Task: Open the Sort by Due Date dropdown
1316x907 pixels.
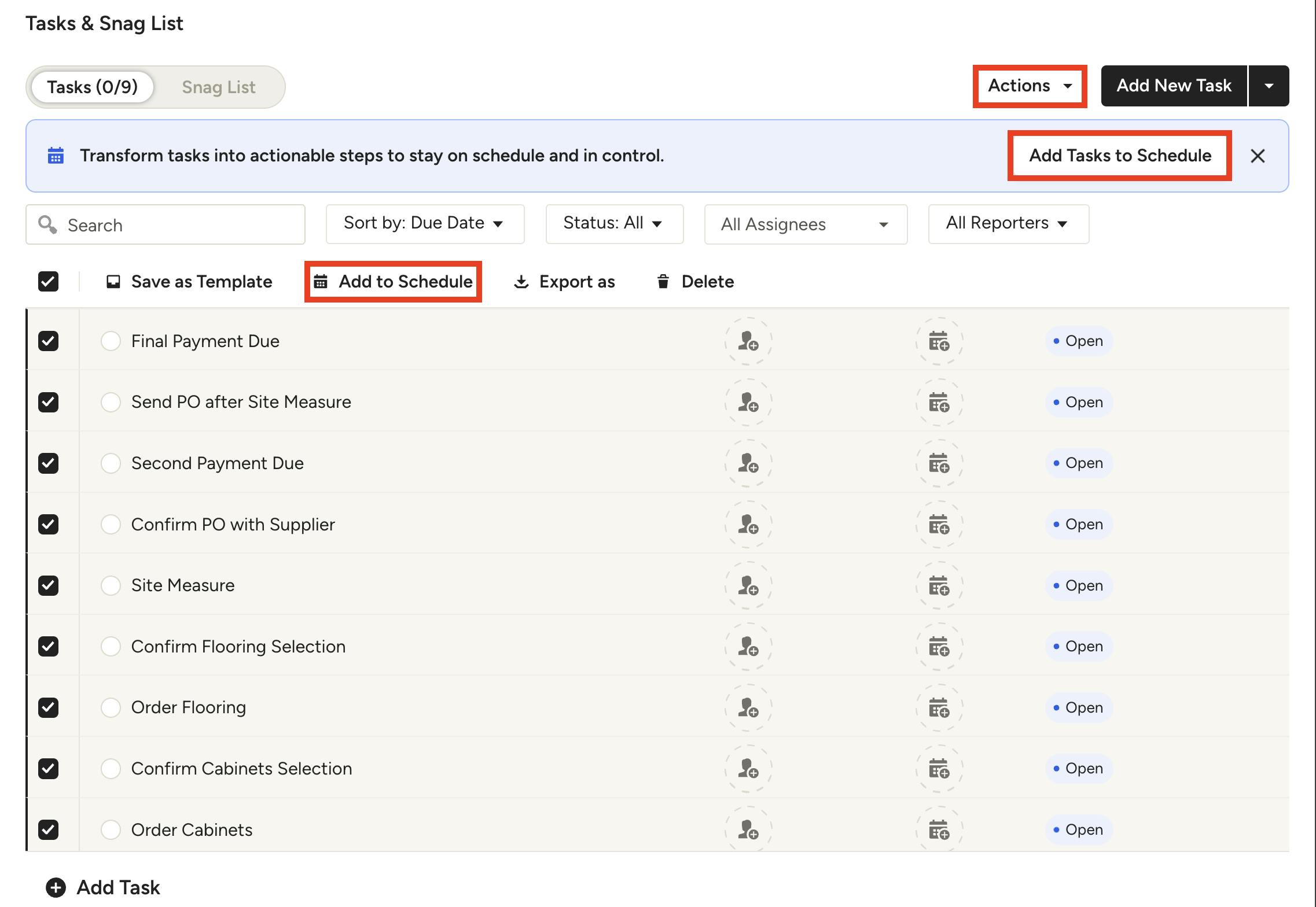Action: click(425, 224)
